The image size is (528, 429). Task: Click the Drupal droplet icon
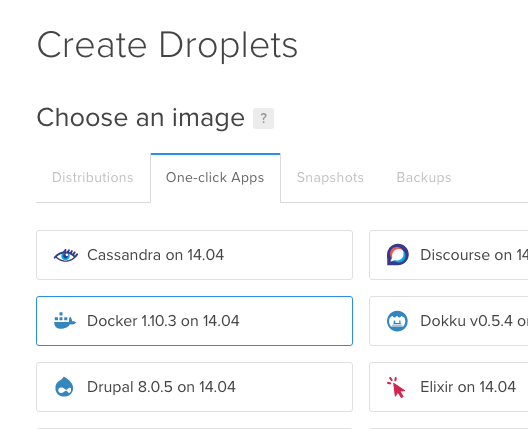(x=64, y=387)
